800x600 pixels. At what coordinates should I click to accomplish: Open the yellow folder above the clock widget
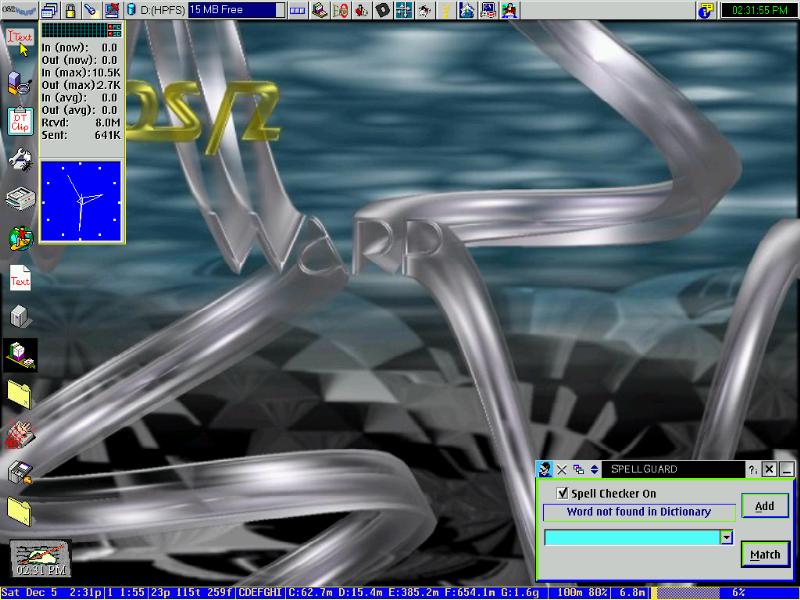pos(20,511)
